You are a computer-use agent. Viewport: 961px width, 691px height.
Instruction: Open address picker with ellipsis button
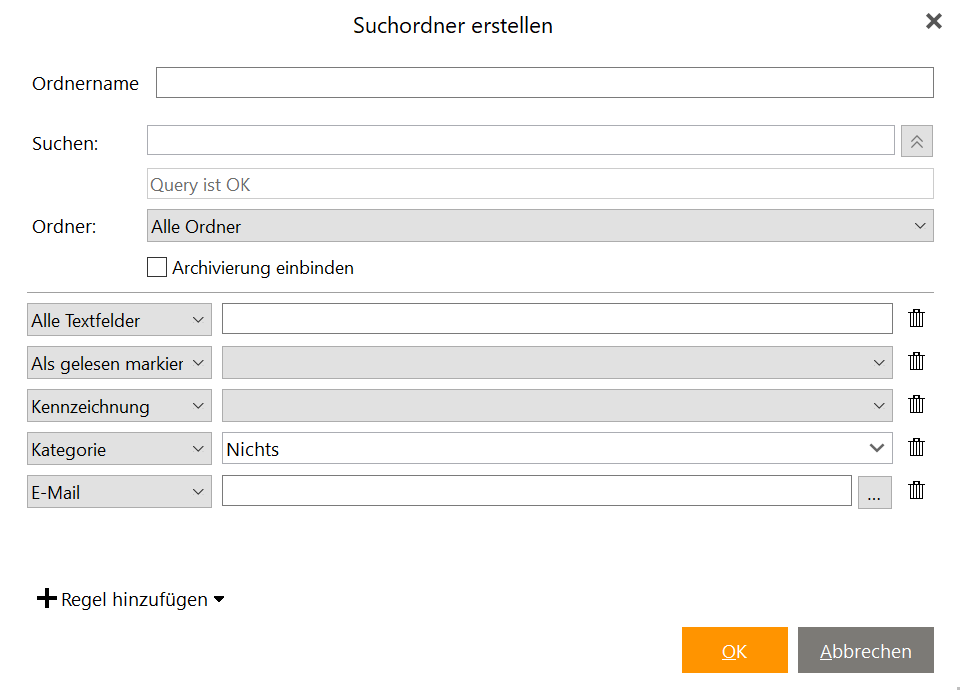(875, 492)
